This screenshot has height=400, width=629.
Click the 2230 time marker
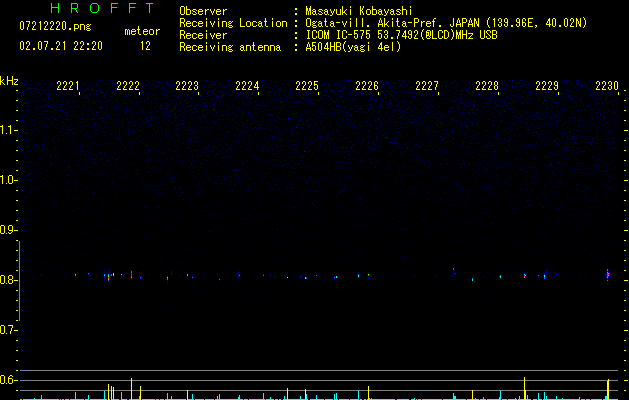pos(607,86)
